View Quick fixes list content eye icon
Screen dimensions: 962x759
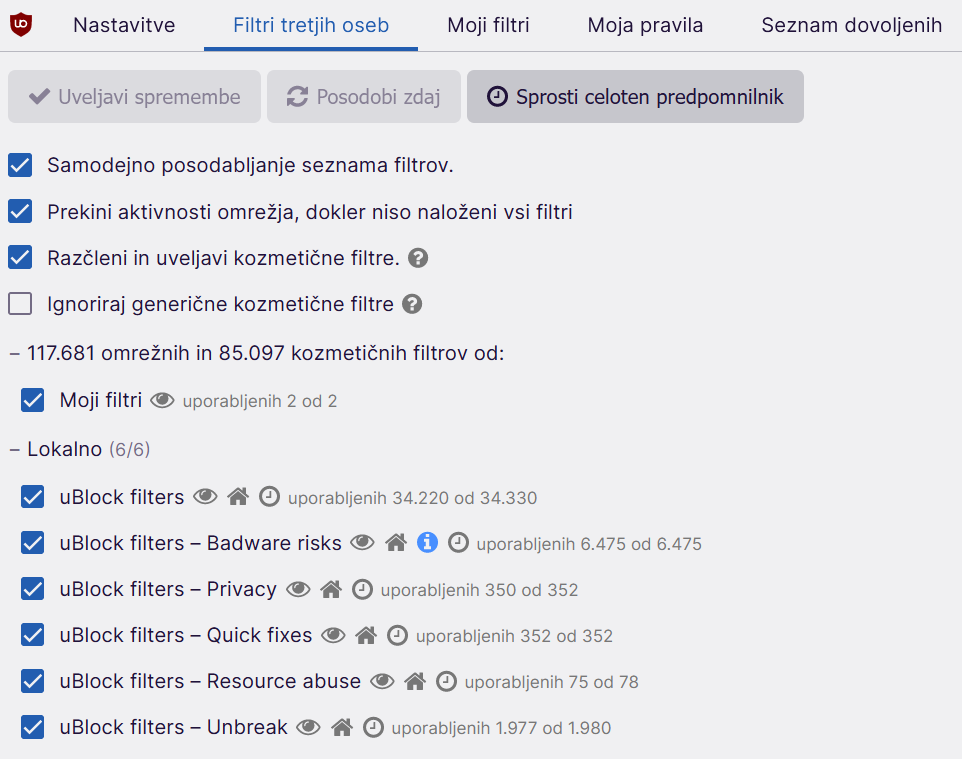334,635
